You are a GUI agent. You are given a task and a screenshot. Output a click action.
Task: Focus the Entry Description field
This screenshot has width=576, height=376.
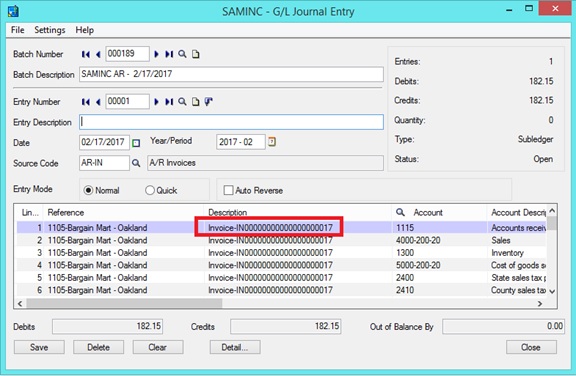click(231, 122)
